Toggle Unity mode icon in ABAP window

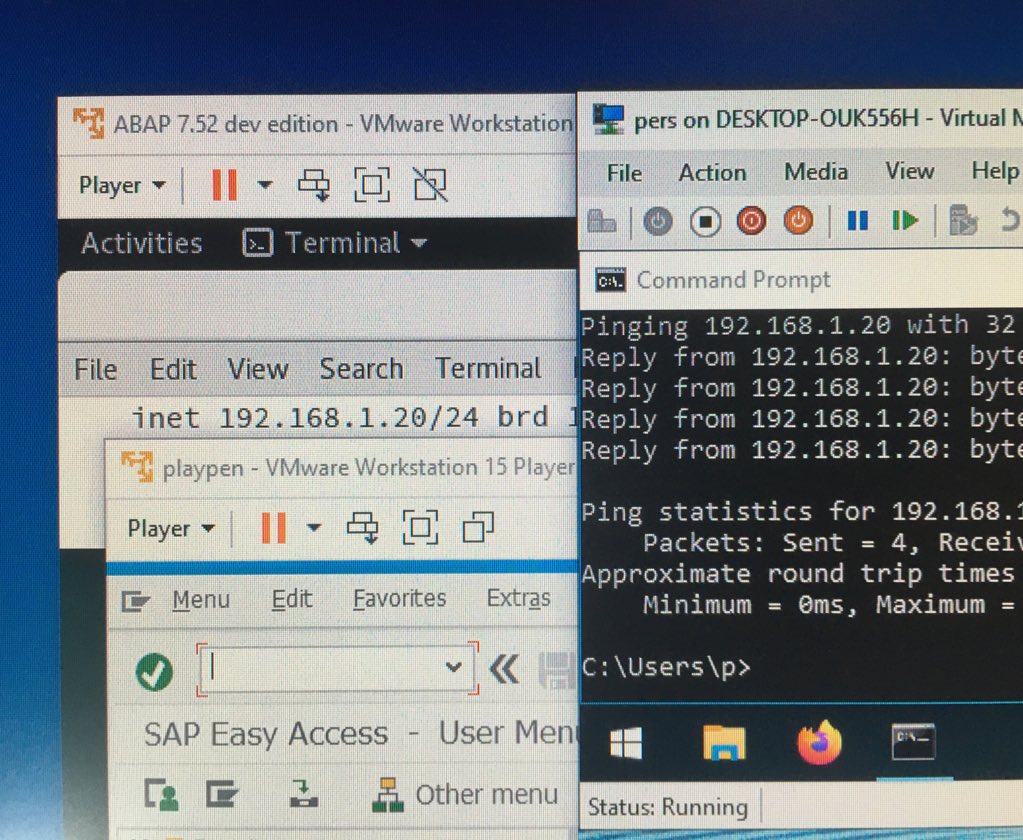pyautogui.click(x=431, y=185)
